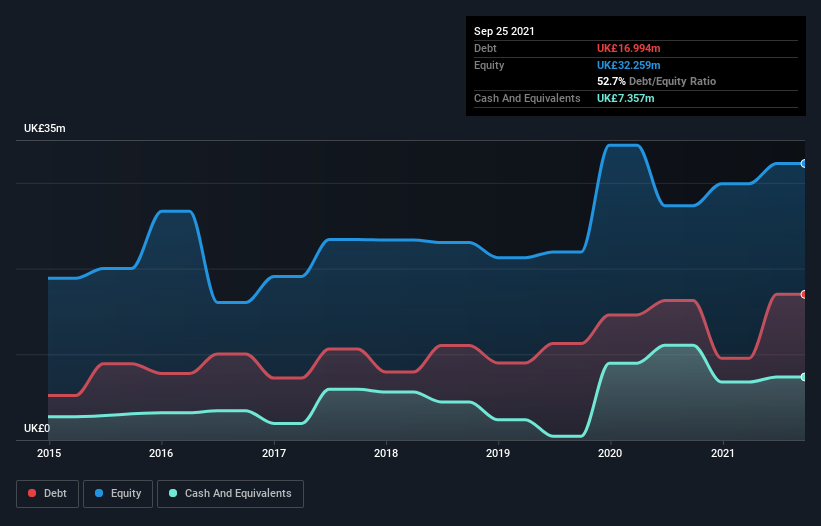The image size is (821, 526).
Task: Click the blue Equity endpoint marker
Action: click(x=804, y=164)
